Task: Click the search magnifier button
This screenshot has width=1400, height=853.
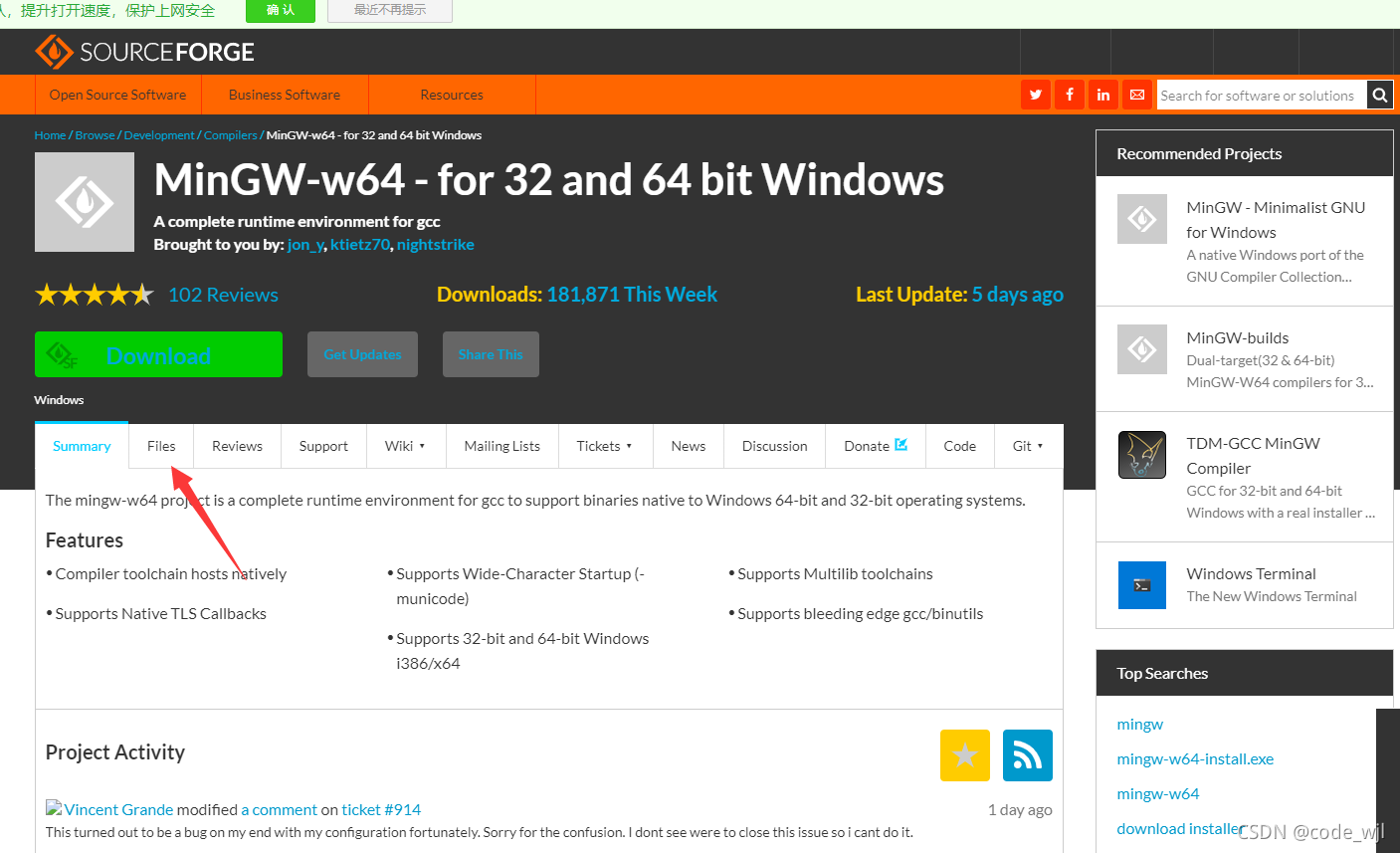Action: (x=1380, y=95)
